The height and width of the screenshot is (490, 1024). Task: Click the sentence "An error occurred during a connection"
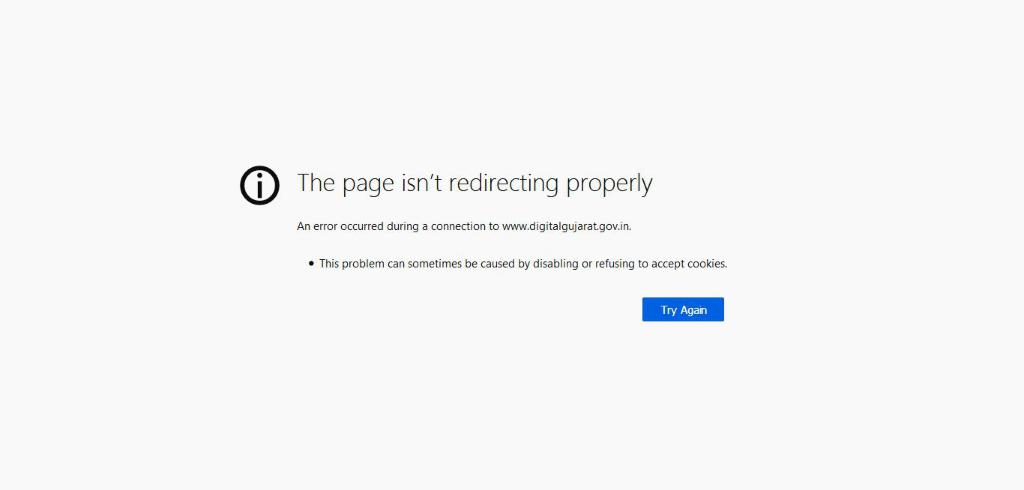point(391,227)
